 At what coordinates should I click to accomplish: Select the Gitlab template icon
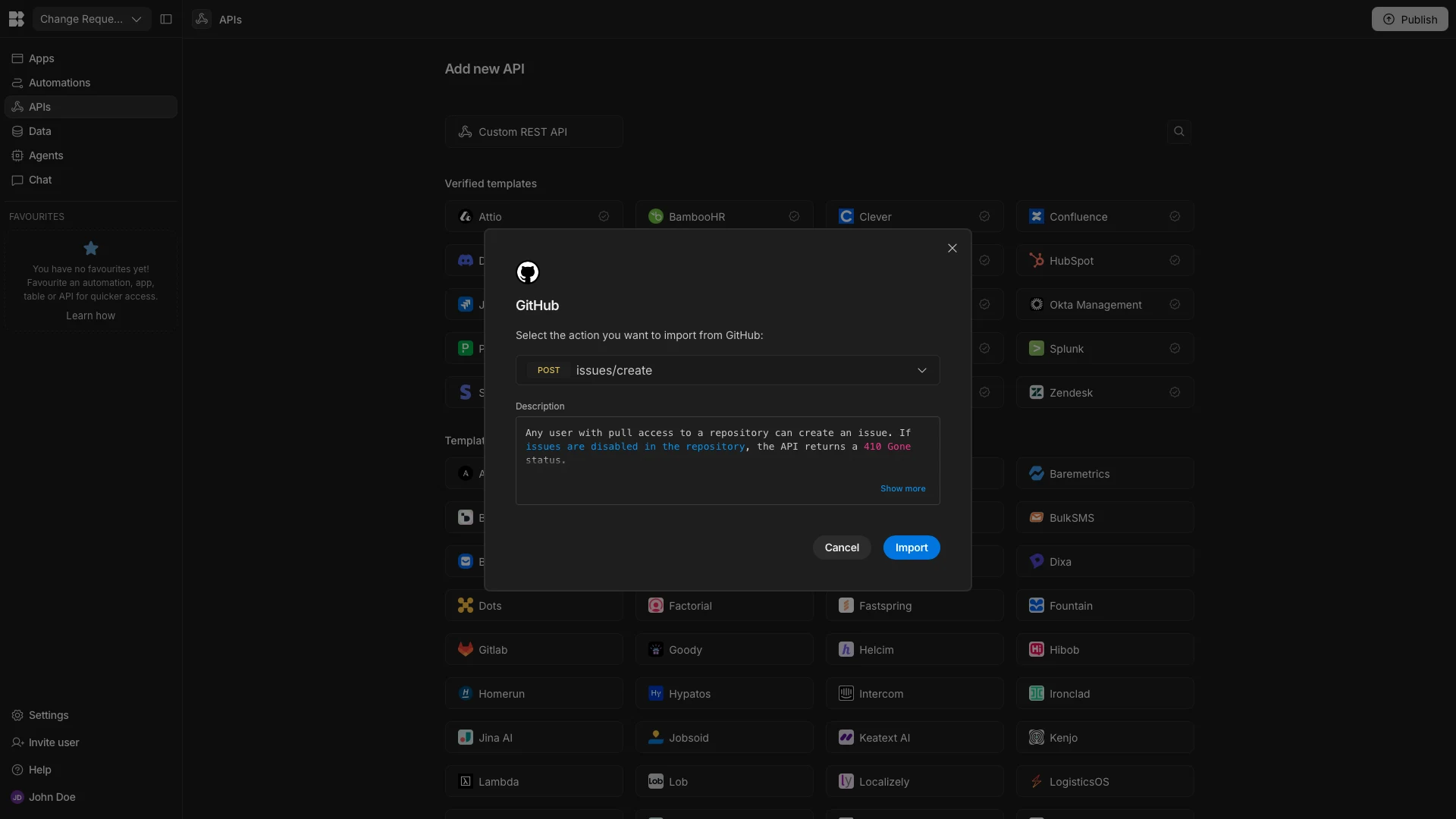(465, 650)
